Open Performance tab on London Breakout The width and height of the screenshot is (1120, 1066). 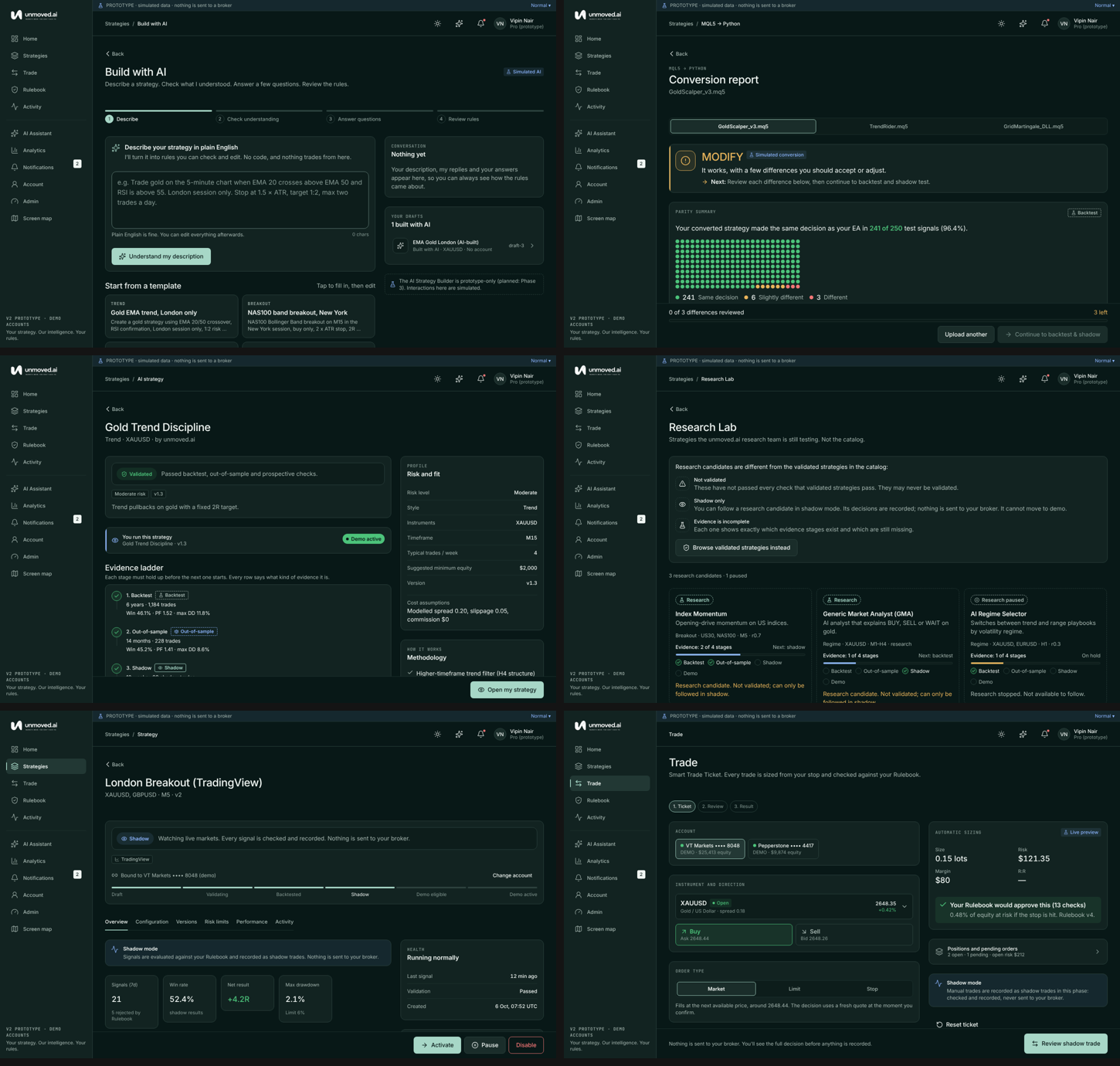(x=252, y=922)
